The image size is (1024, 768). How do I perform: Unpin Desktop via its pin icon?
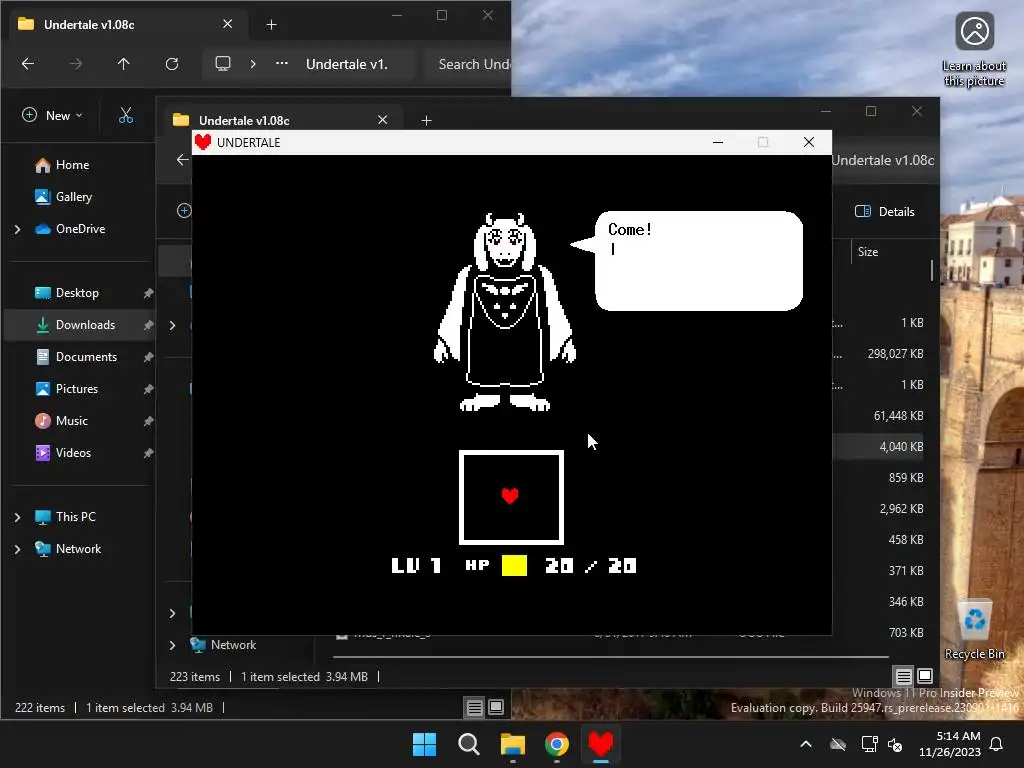click(x=148, y=293)
